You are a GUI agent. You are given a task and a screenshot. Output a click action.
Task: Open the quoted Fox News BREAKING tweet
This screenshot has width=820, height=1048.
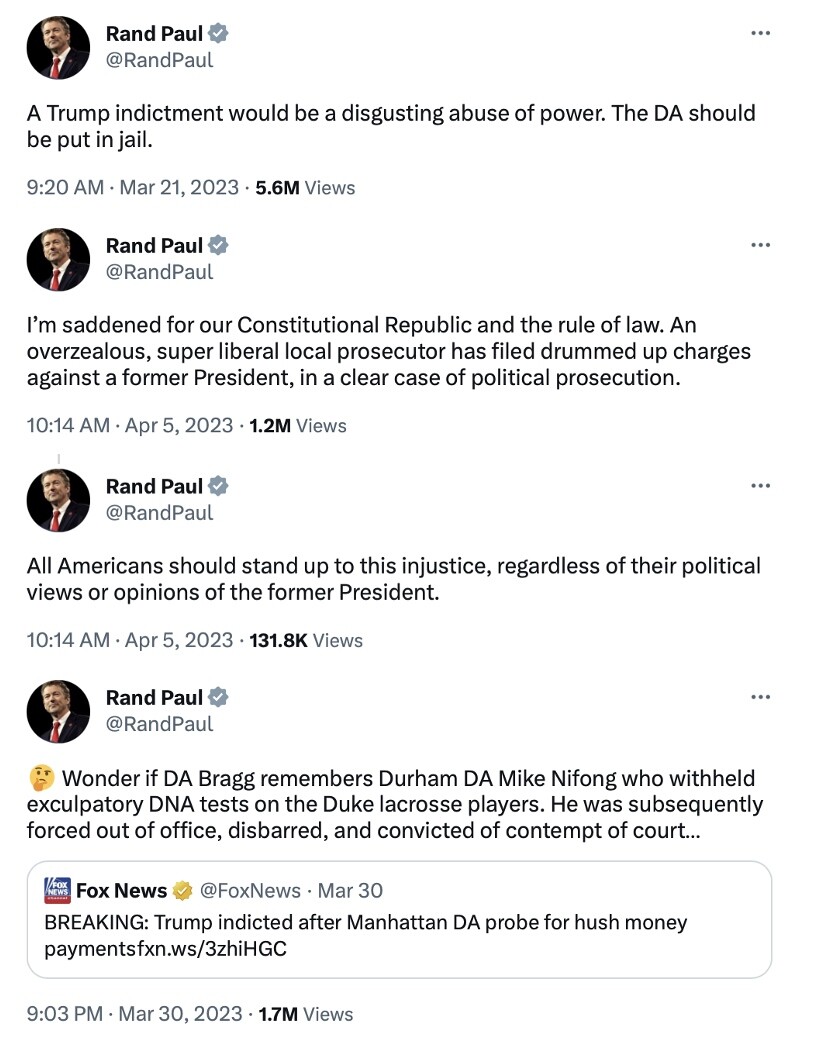tap(400, 920)
